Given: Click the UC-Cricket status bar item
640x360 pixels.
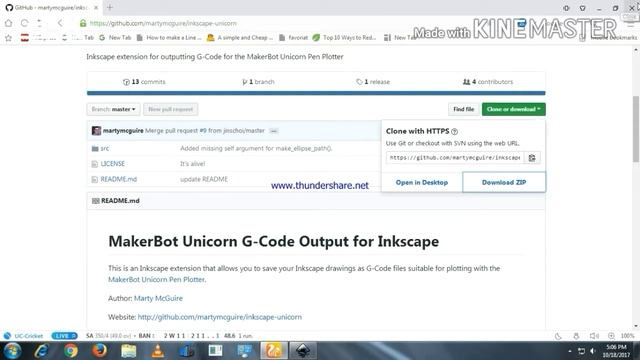Looking at the screenshot, I should (23, 336).
